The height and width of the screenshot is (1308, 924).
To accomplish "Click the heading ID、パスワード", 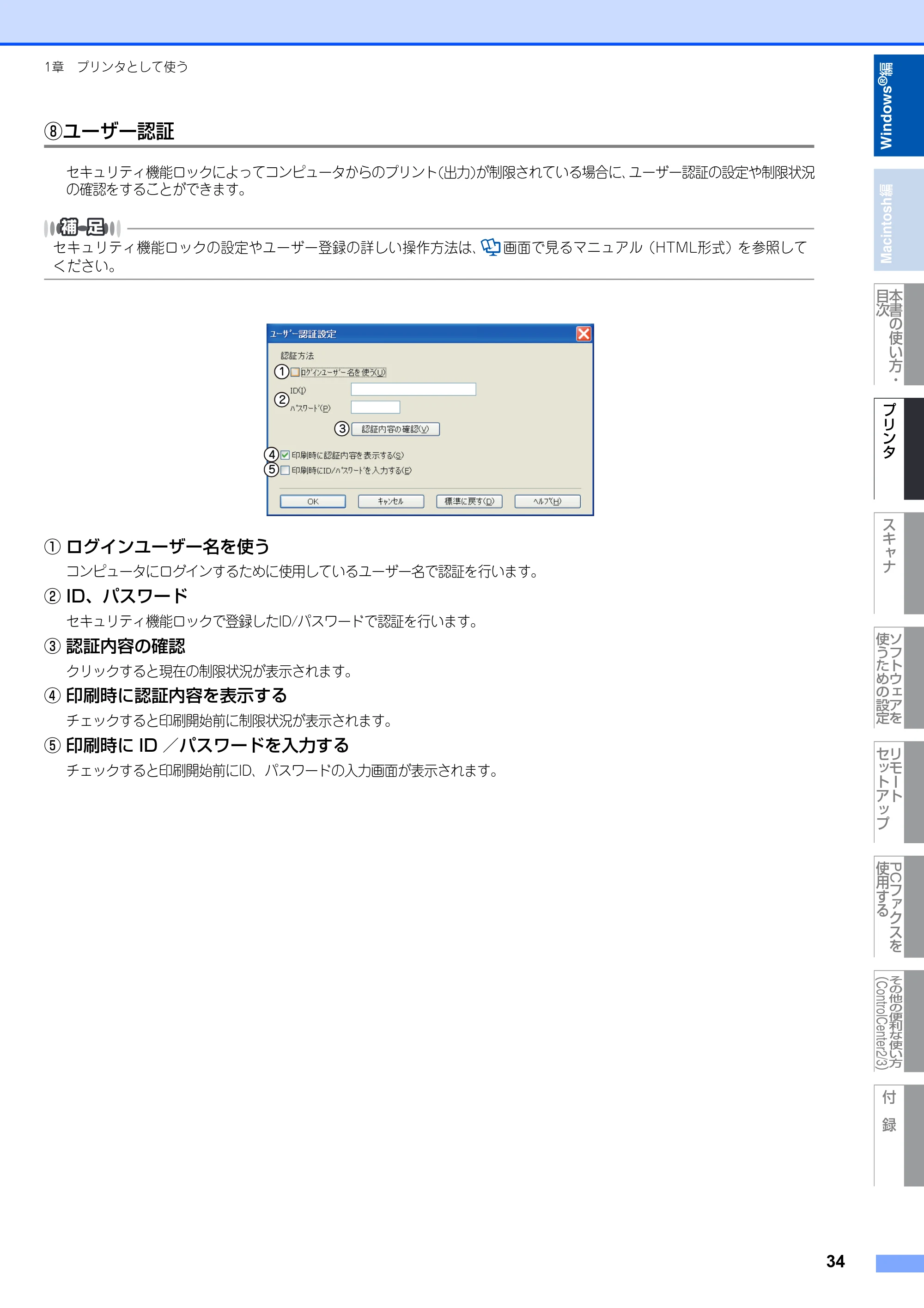I will point(127,596).
